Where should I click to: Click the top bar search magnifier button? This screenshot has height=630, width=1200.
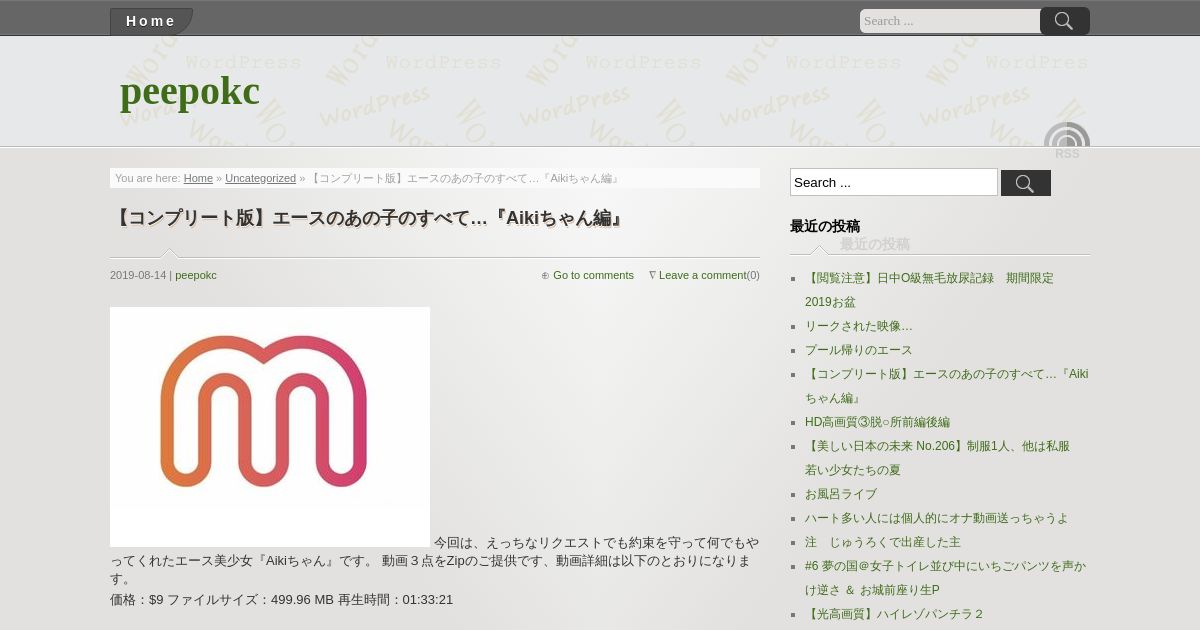(1064, 21)
